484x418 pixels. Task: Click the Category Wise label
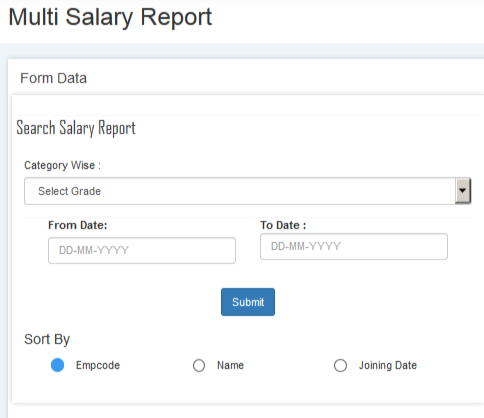click(x=62, y=165)
